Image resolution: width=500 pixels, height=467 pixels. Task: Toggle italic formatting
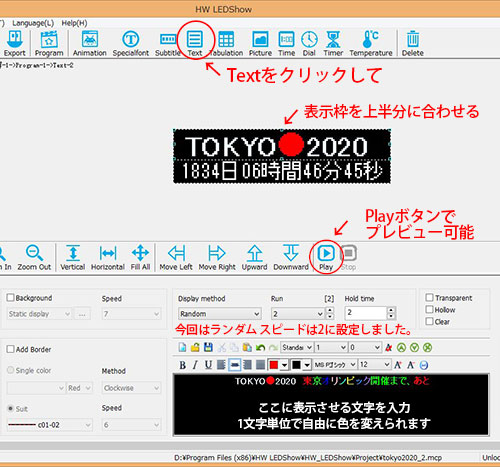[x=195, y=365]
